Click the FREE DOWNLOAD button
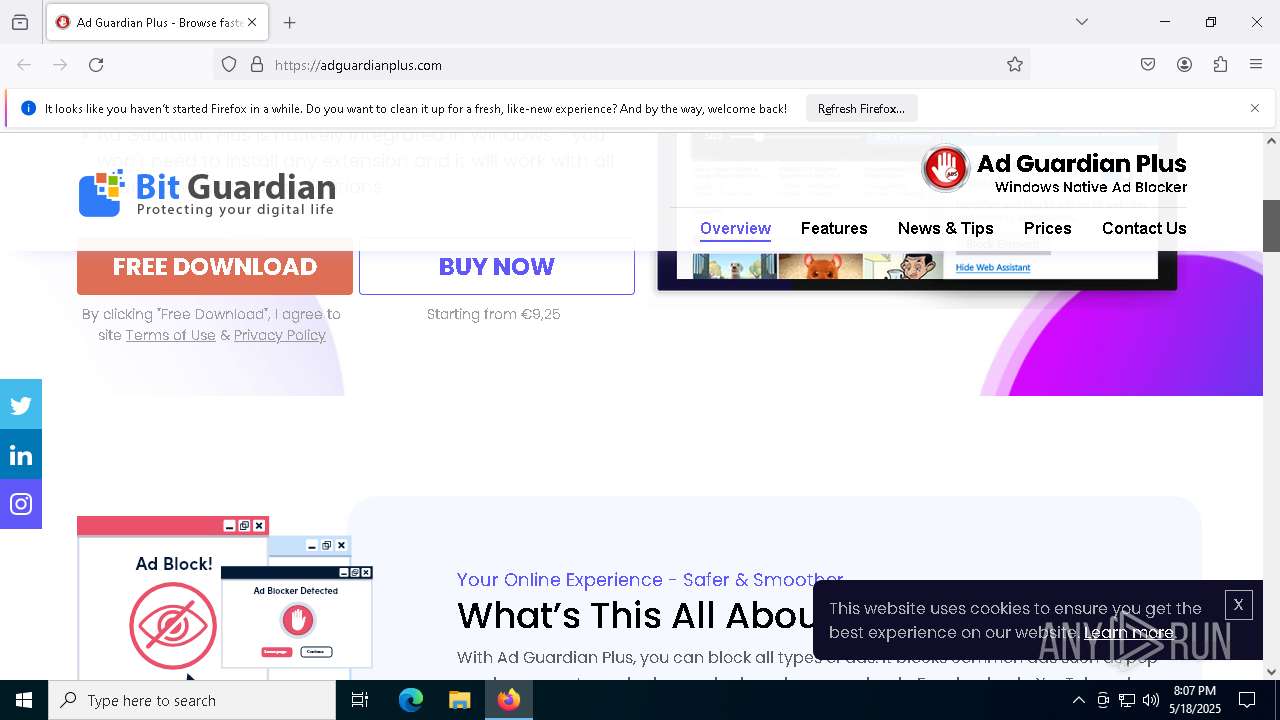The height and width of the screenshot is (720, 1280). (x=215, y=267)
